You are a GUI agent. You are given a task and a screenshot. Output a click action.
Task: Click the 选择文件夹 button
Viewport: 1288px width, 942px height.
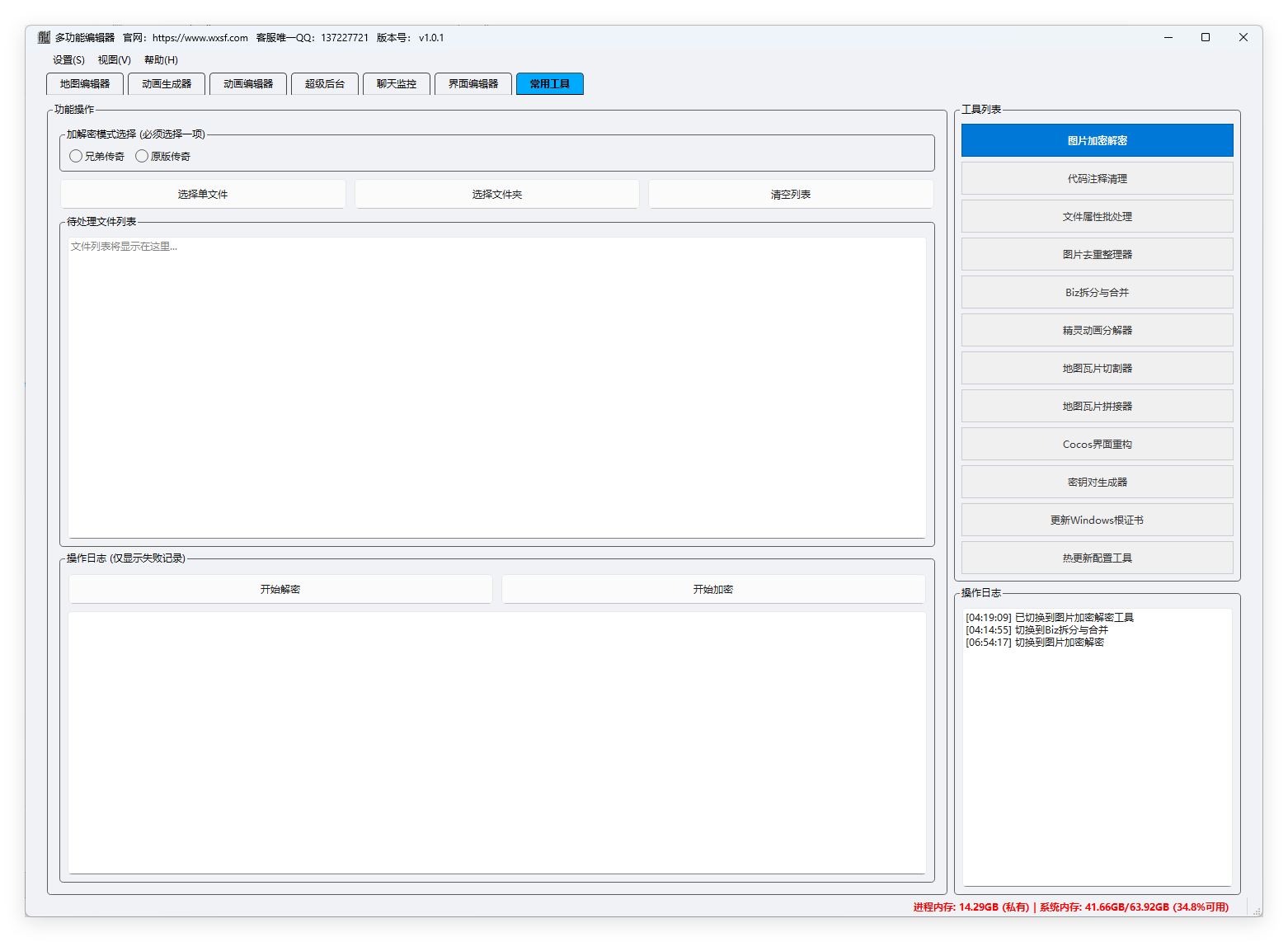(496, 195)
